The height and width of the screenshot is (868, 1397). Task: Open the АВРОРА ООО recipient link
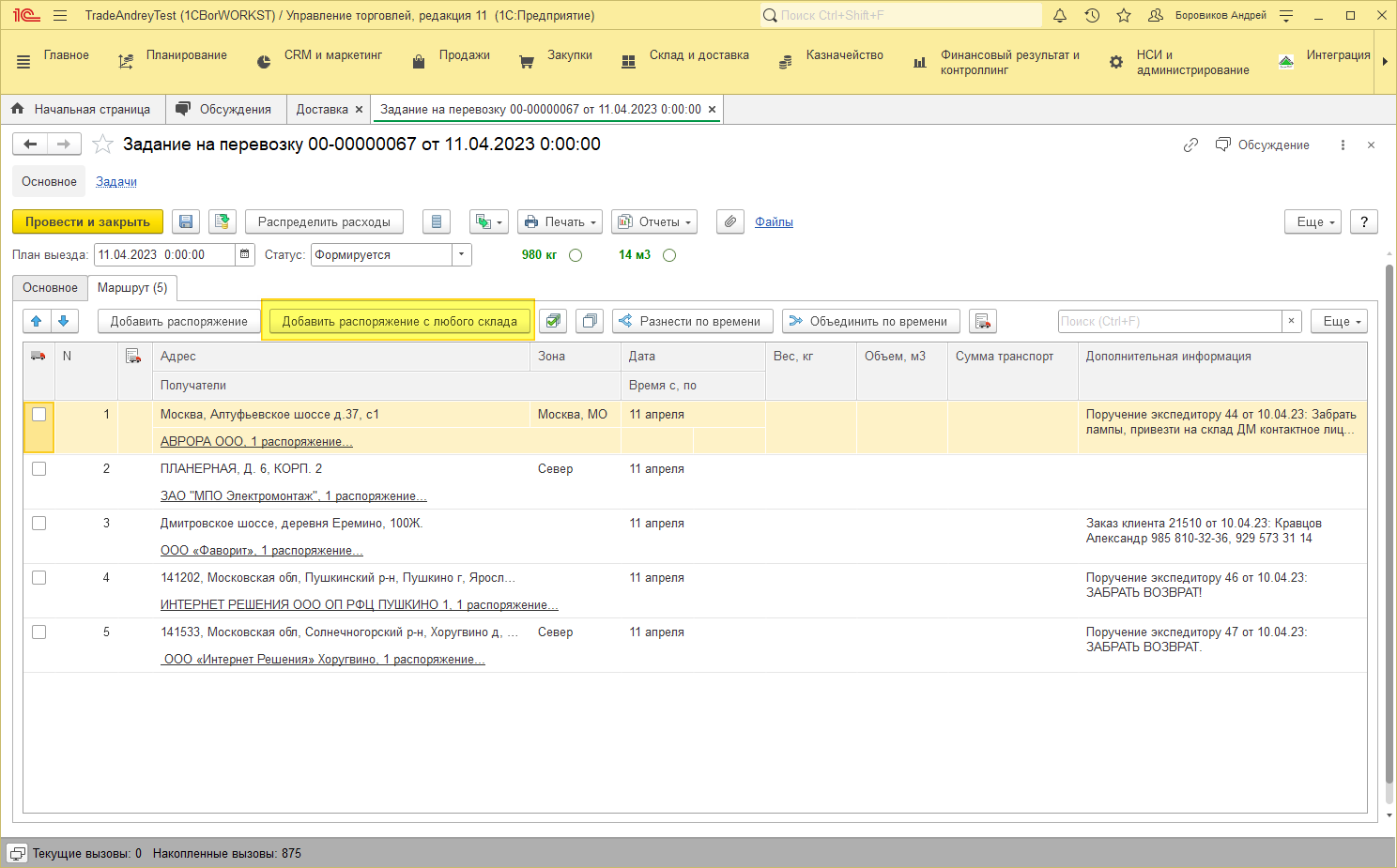(256, 441)
